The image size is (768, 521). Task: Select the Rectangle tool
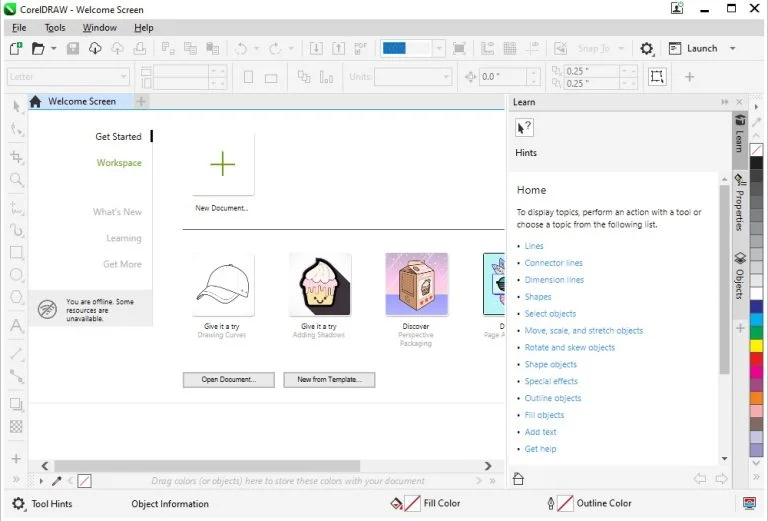click(16, 253)
